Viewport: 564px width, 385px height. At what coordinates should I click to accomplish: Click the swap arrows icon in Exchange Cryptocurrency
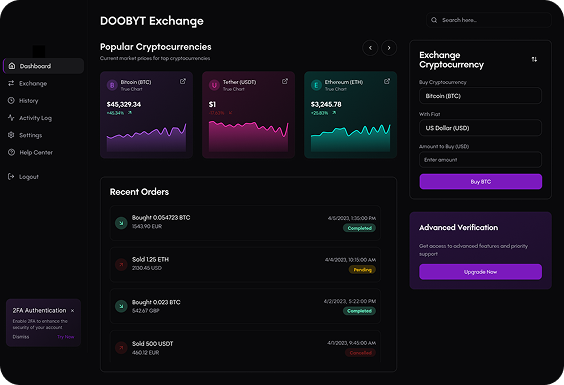pos(534,59)
